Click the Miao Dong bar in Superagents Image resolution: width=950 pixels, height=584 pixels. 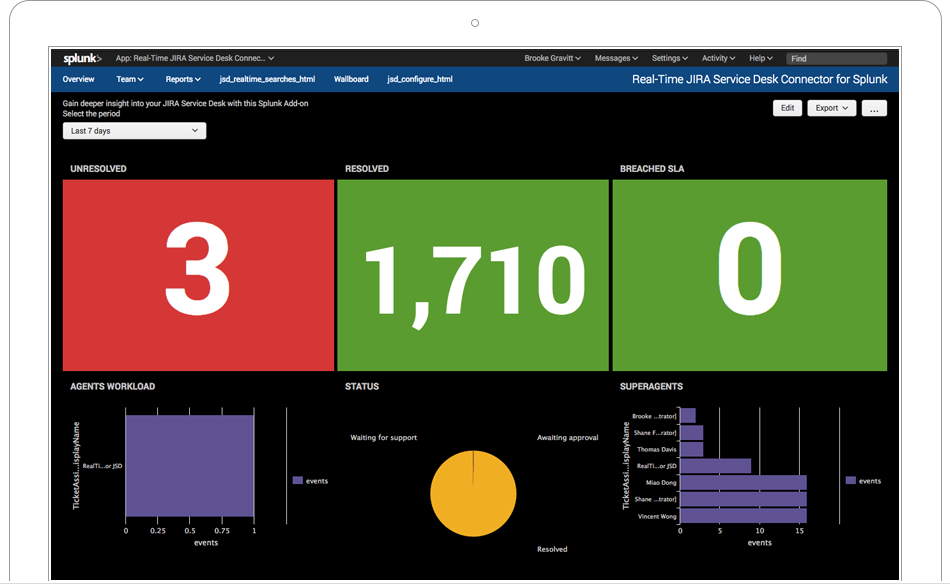click(743, 483)
